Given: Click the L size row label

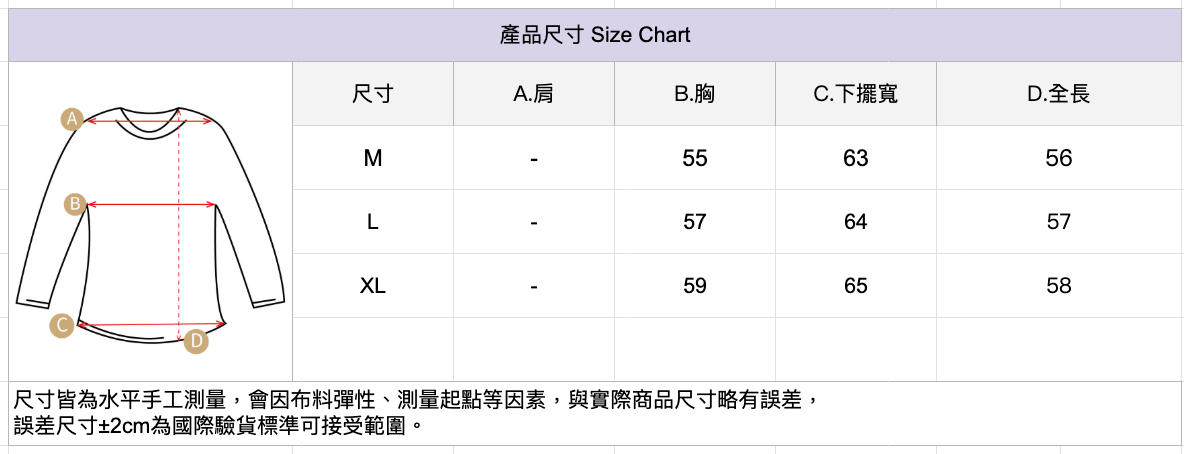Looking at the screenshot, I should (x=373, y=222).
